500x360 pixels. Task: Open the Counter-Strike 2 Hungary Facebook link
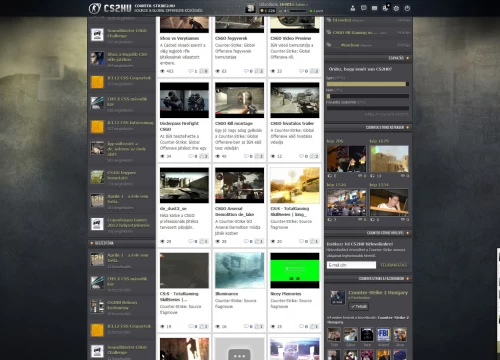378,293
